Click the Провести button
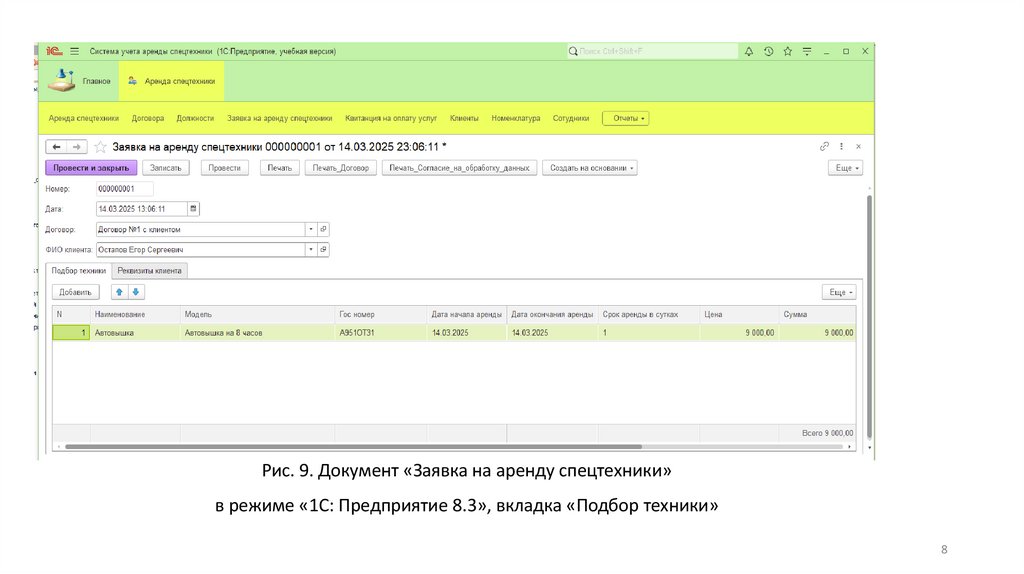This screenshot has height=574, width=1024. point(225,168)
